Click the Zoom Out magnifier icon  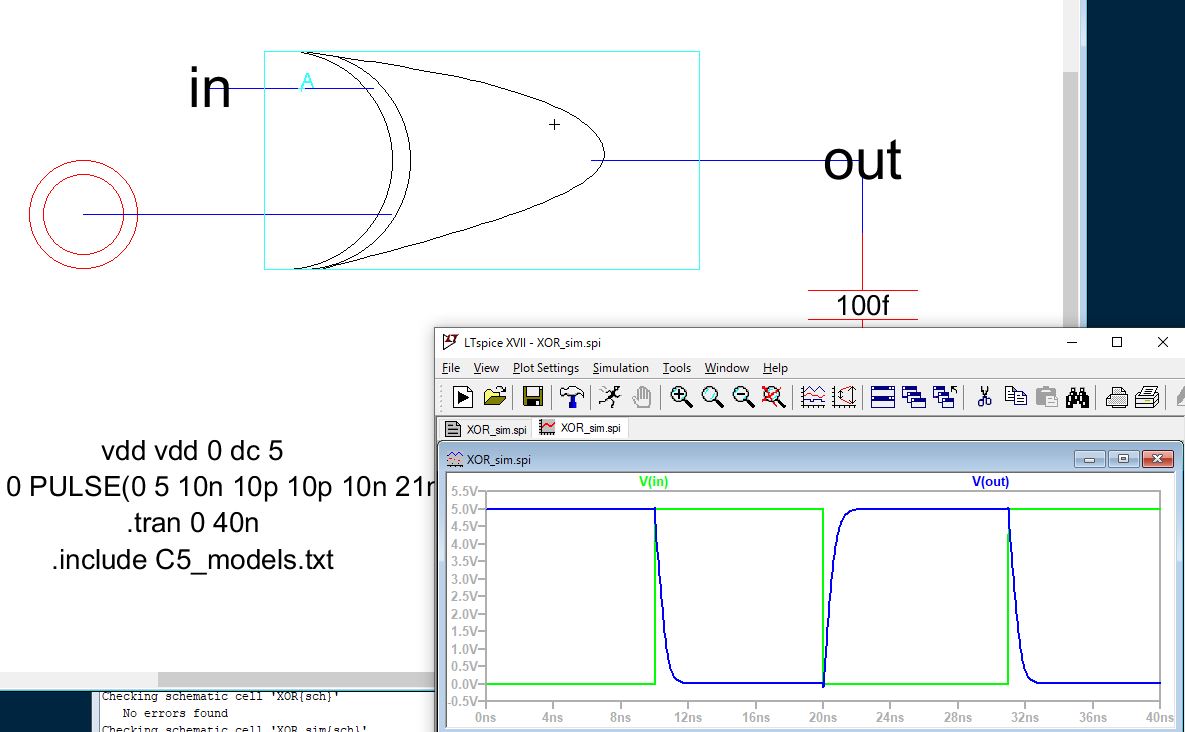tap(743, 397)
